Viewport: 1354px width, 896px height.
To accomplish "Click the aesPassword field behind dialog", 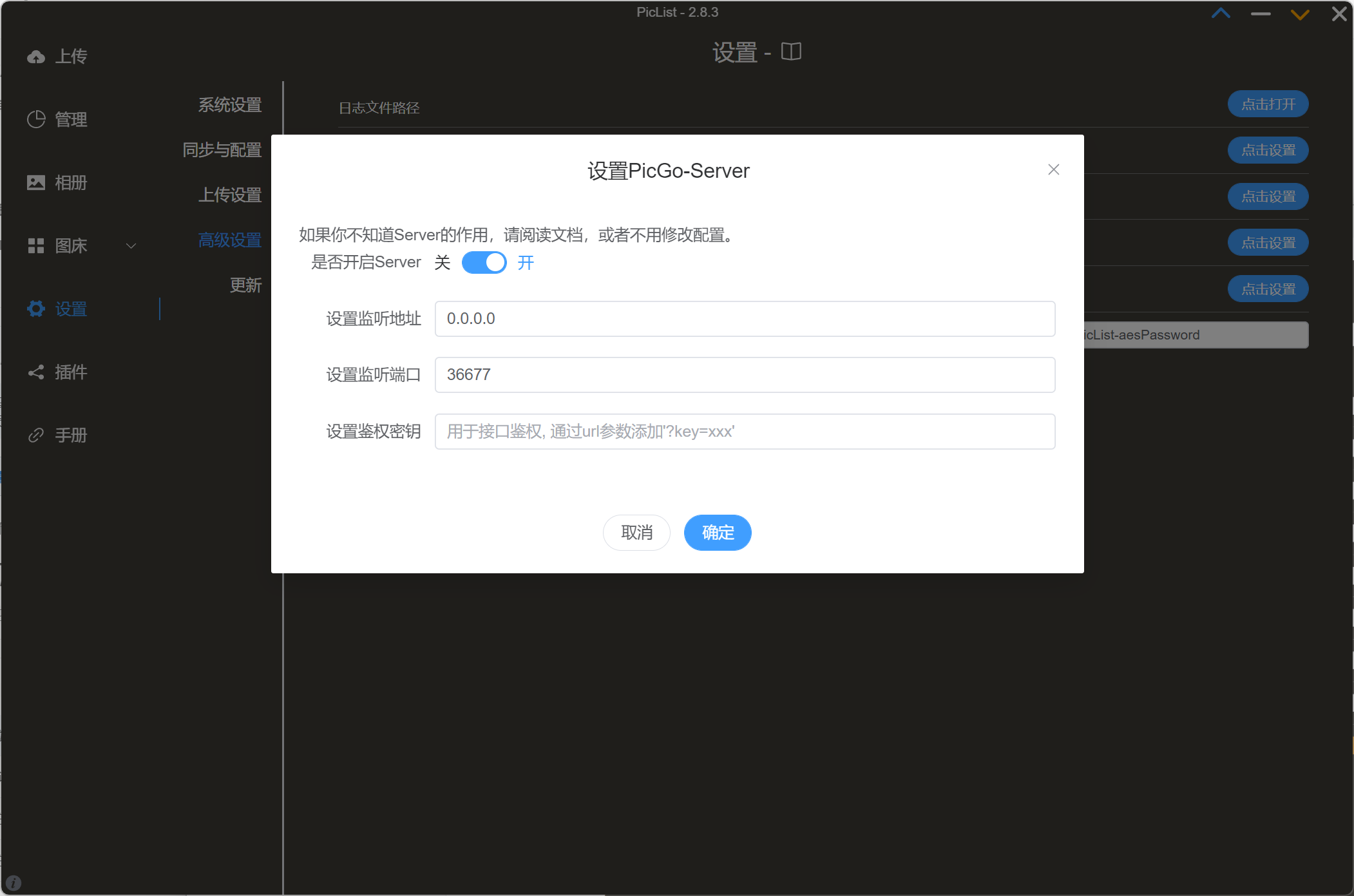I will click(x=1196, y=335).
